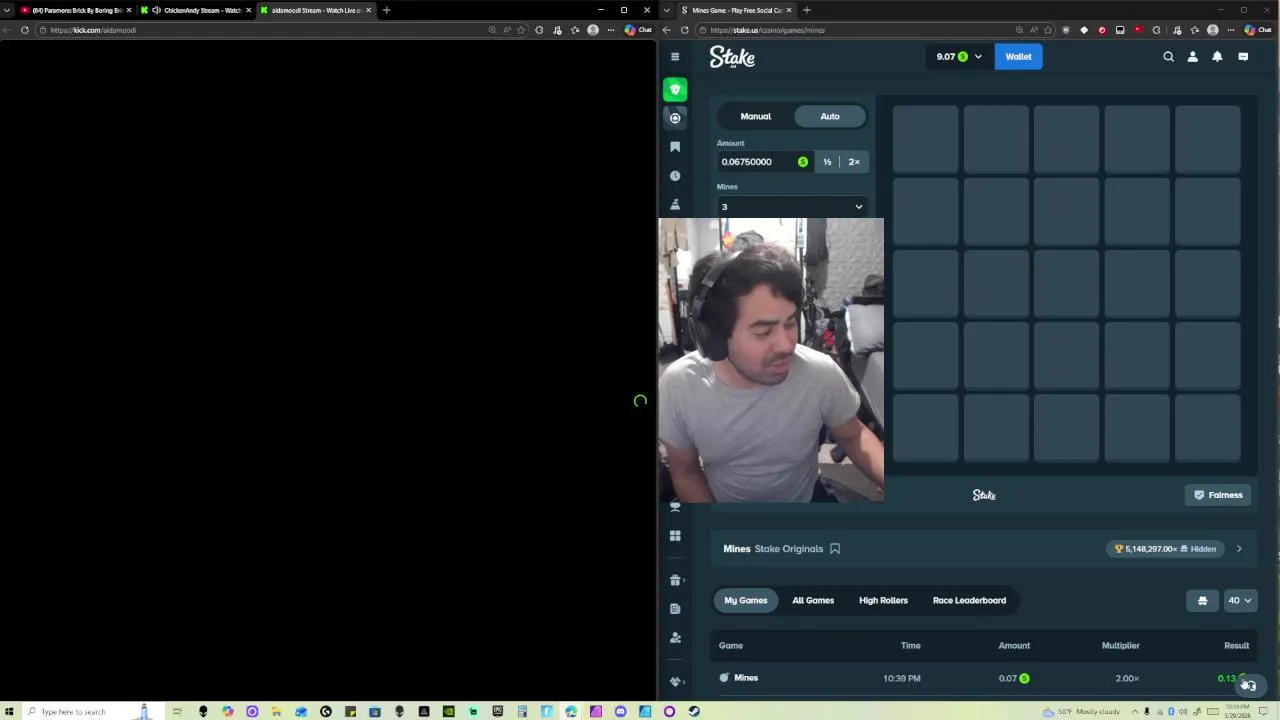Switch to Auto betting mode

coord(830,116)
